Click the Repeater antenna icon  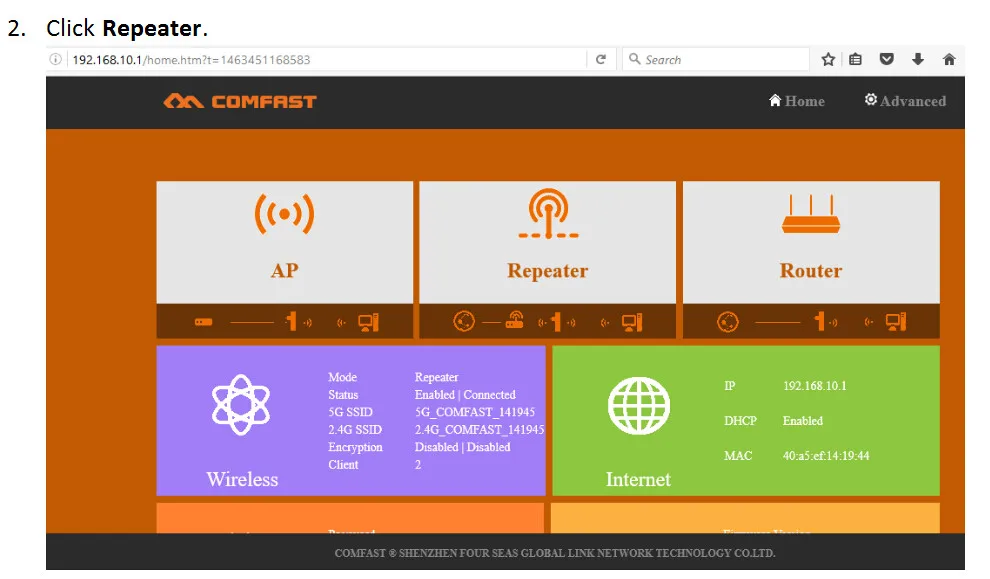(548, 213)
